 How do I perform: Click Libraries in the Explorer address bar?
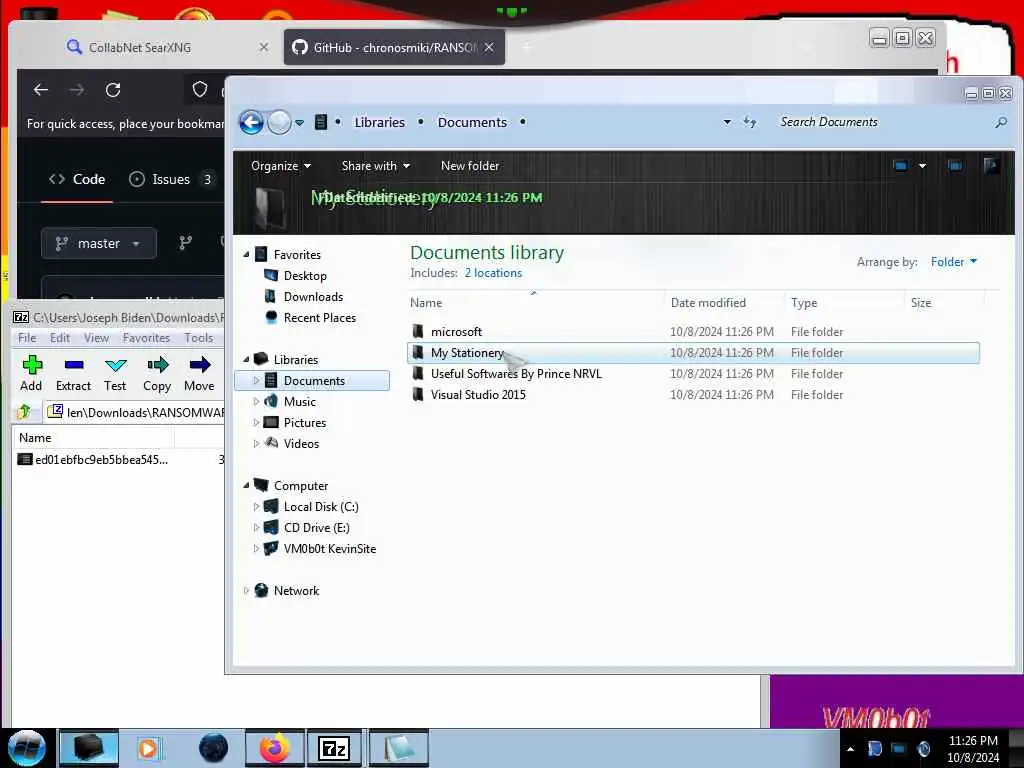click(x=379, y=122)
